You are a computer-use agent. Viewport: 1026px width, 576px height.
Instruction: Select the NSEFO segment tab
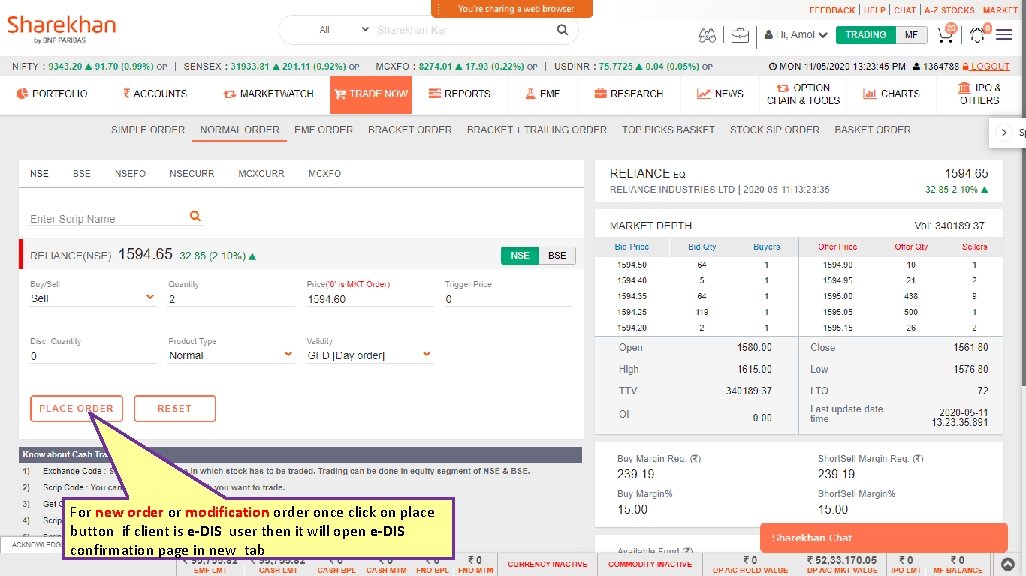pyautogui.click(x=130, y=173)
